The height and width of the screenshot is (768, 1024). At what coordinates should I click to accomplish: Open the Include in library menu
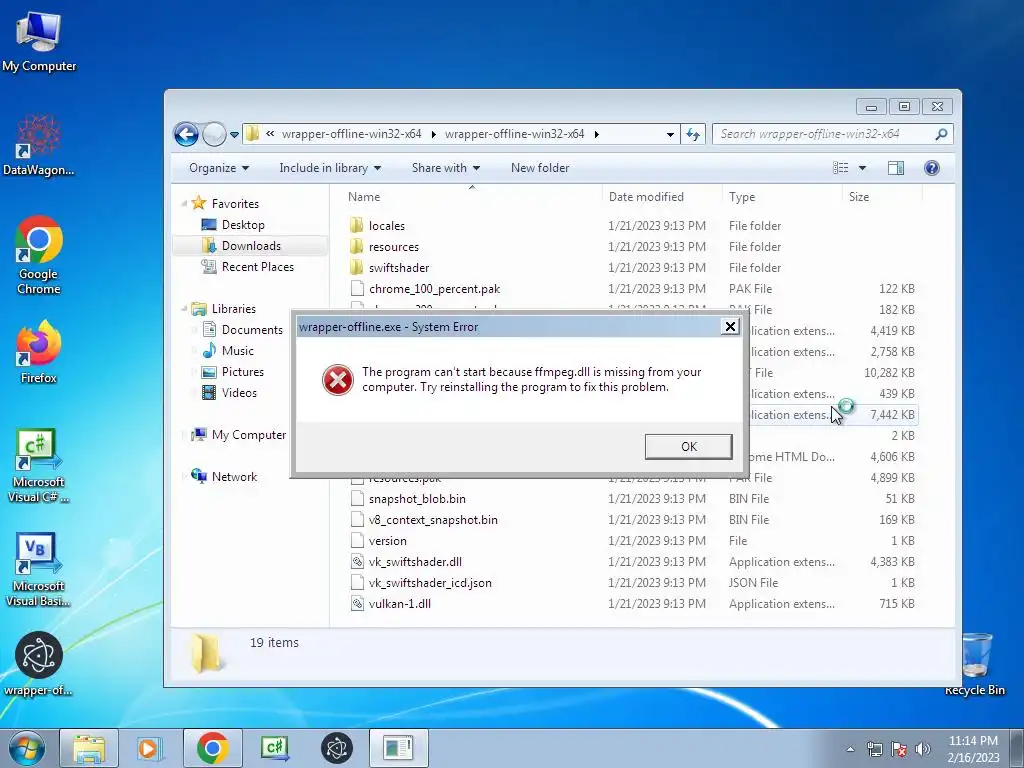(x=330, y=168)
